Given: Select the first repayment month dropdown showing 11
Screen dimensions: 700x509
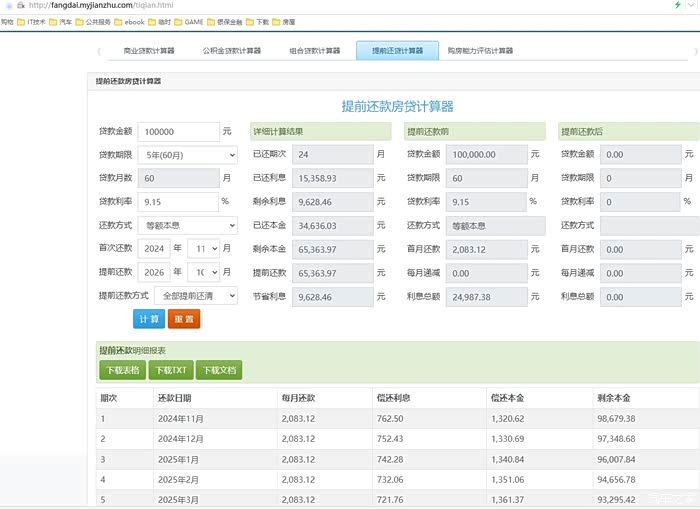Looking at the screenshot, I should 202,249.
